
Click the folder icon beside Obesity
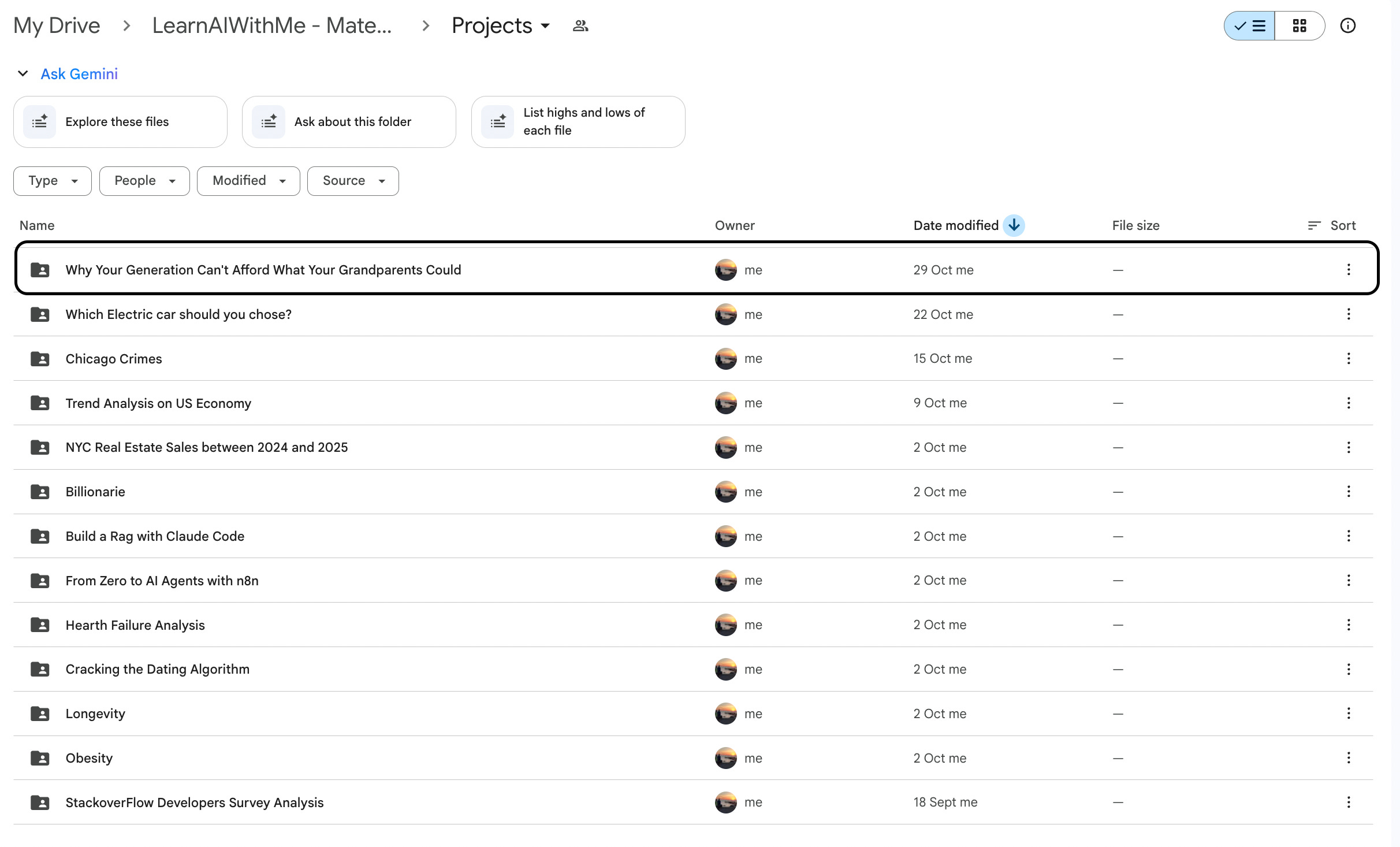pyautogui.click(x=40, y=758)
